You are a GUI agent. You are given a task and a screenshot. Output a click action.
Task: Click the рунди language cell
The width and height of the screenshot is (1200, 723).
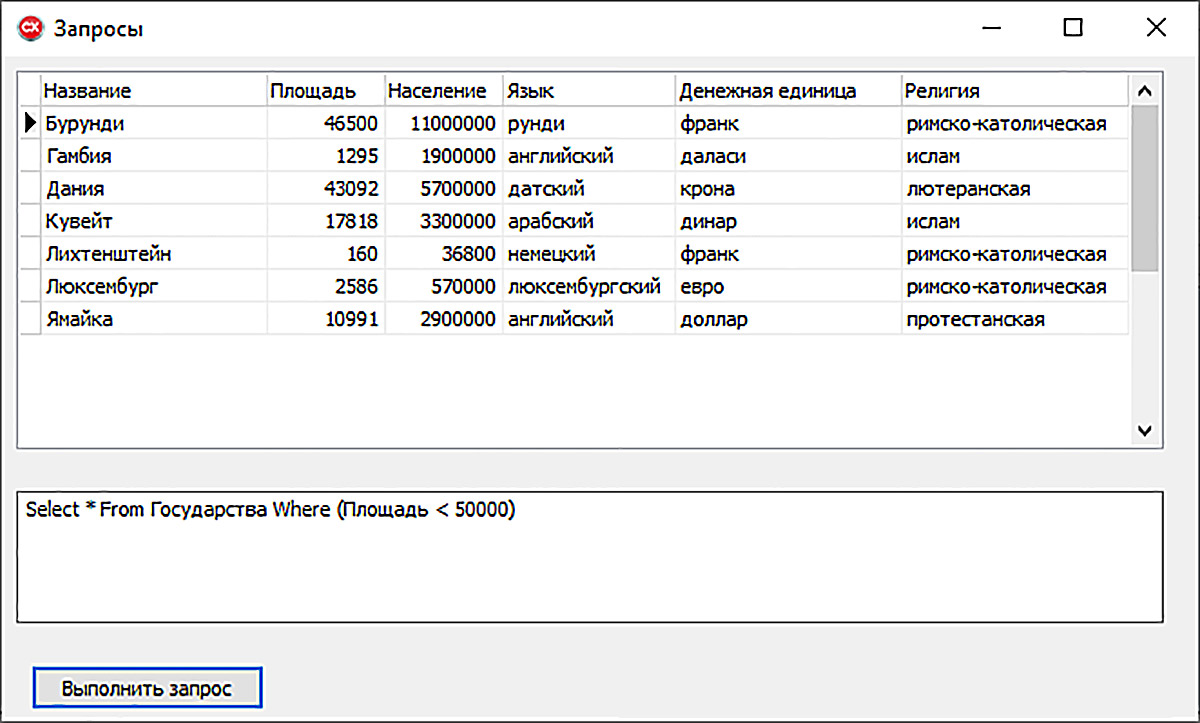(588, 123)
